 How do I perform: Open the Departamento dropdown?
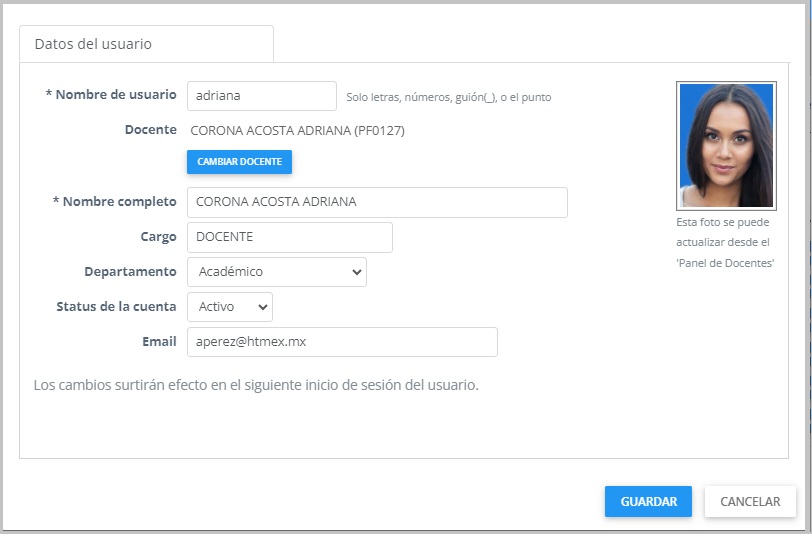(276, 272)
